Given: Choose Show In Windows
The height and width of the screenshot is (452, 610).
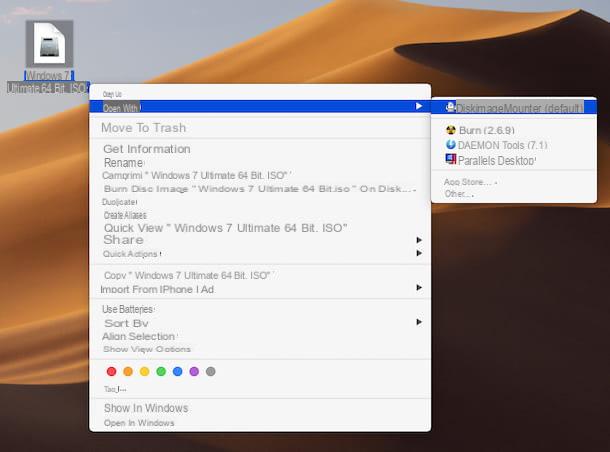Looking at the screenshot, I should tap(146, 408).
